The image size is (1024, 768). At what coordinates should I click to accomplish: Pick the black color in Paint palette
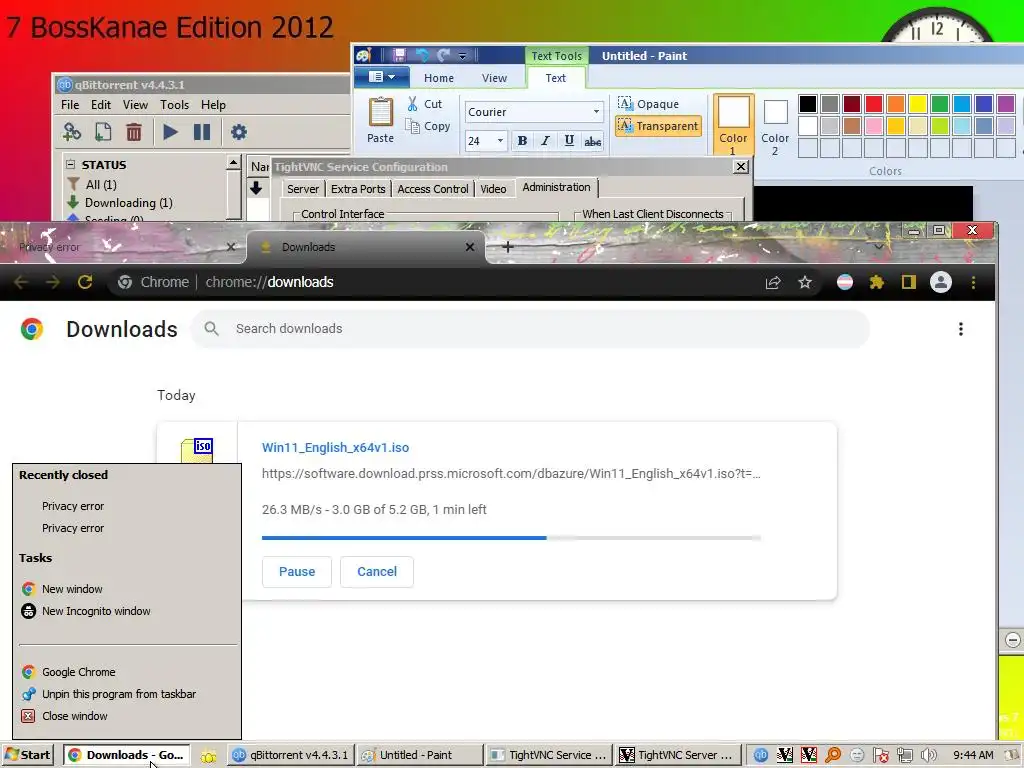point(808,103)
